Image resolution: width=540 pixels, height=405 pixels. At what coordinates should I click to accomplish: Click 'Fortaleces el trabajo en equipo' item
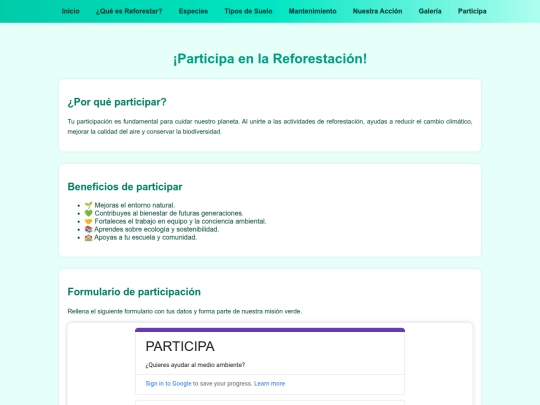[x=175, y=221]
